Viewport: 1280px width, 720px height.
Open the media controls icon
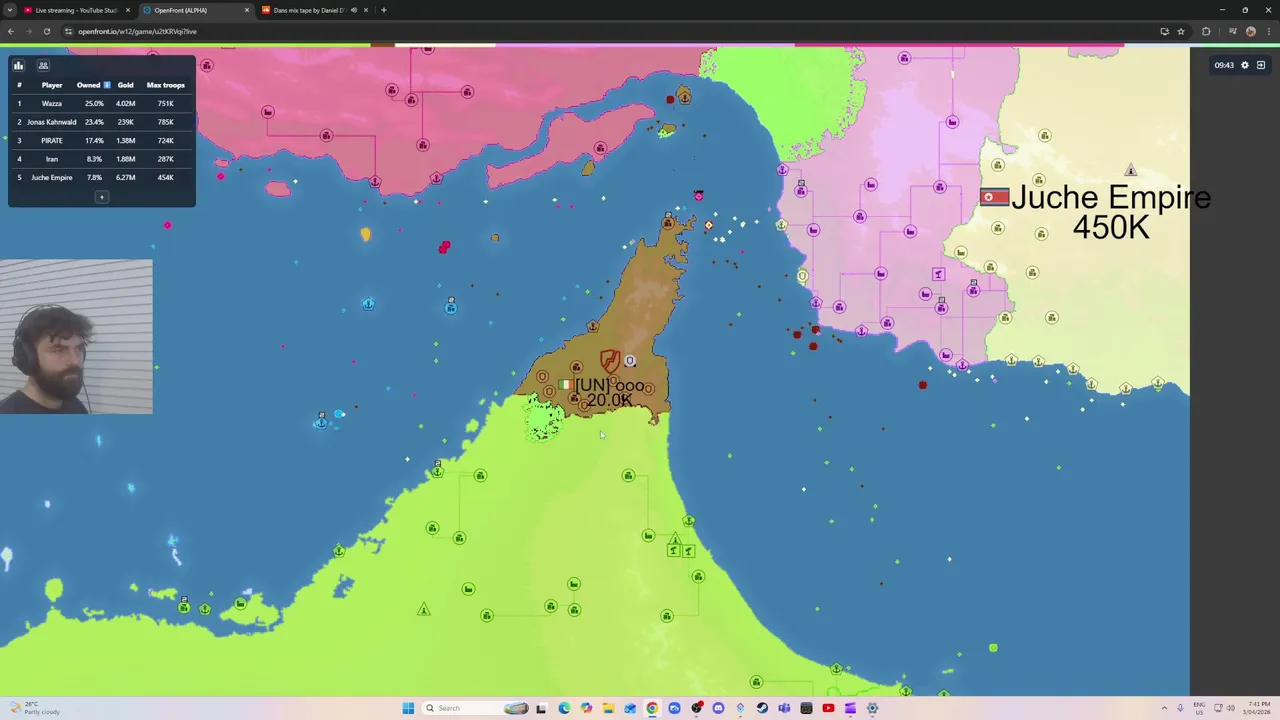click(x=1232, y=31)
